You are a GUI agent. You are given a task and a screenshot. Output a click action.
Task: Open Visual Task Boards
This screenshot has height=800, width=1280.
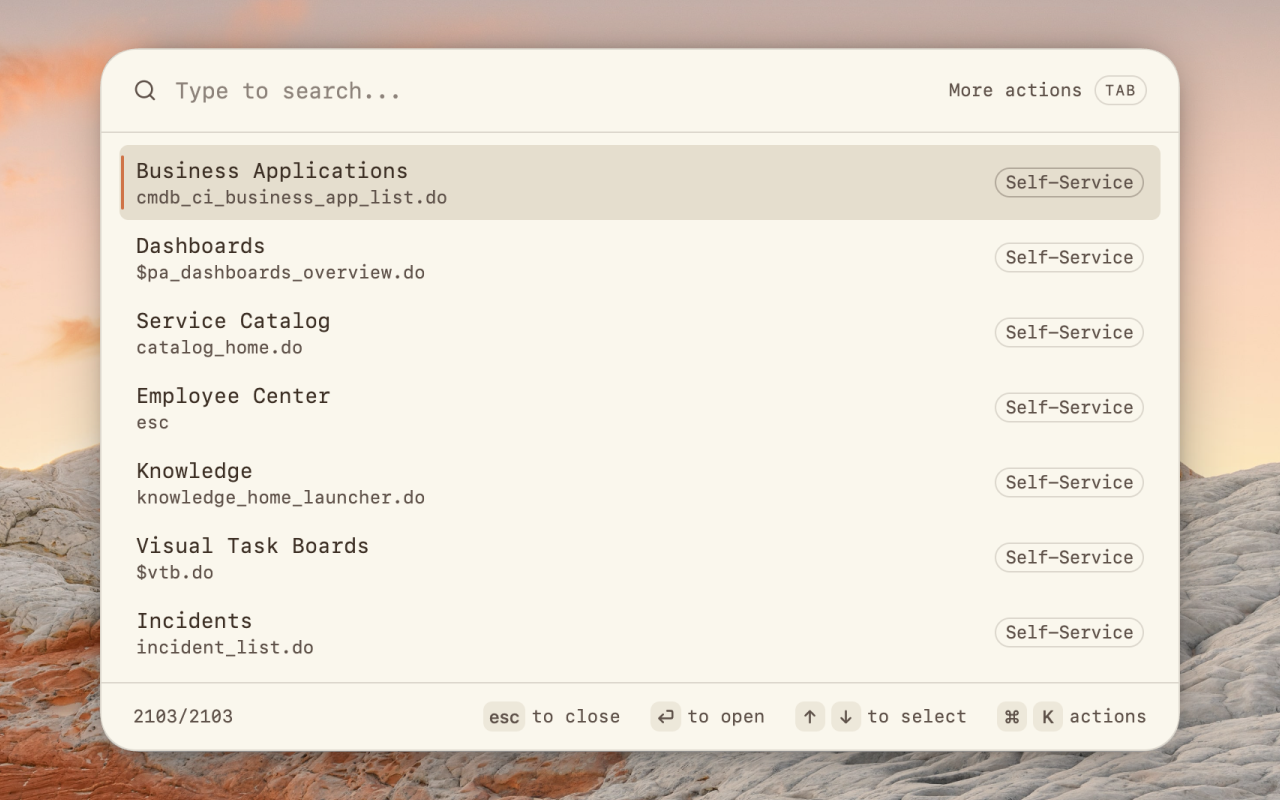640,557
